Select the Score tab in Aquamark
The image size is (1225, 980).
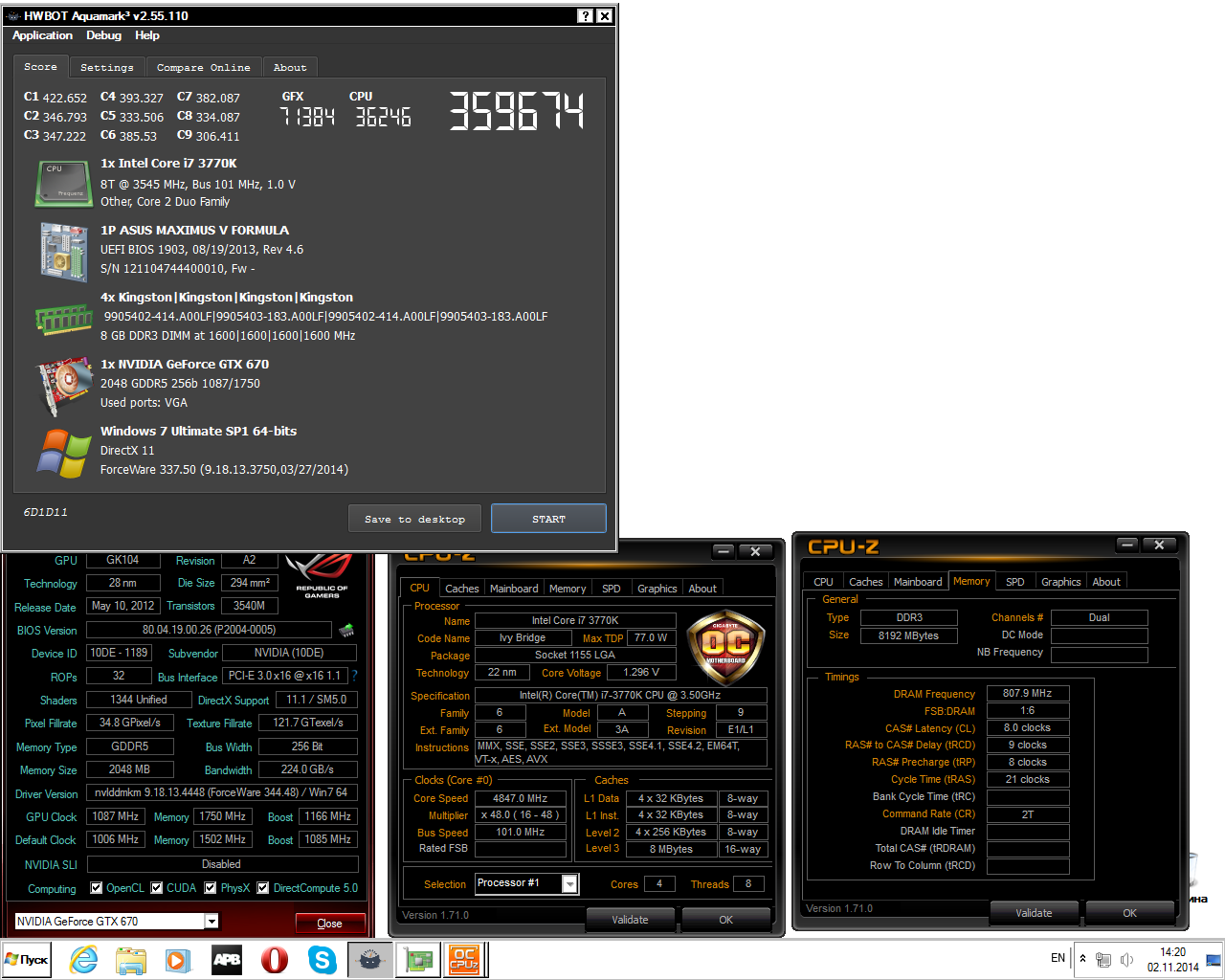click(40, 66)
